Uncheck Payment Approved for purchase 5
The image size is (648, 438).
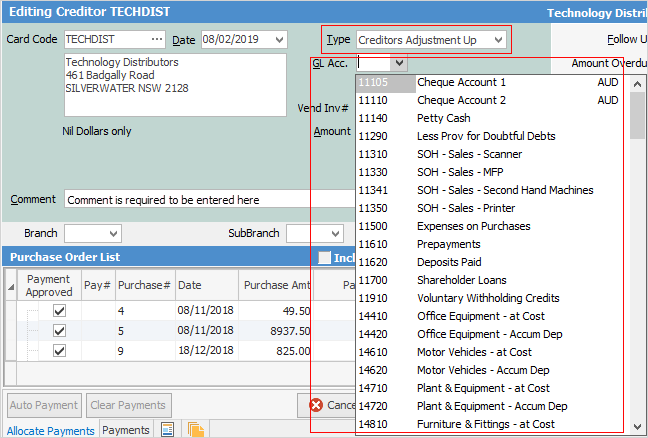tap(59, 331)
